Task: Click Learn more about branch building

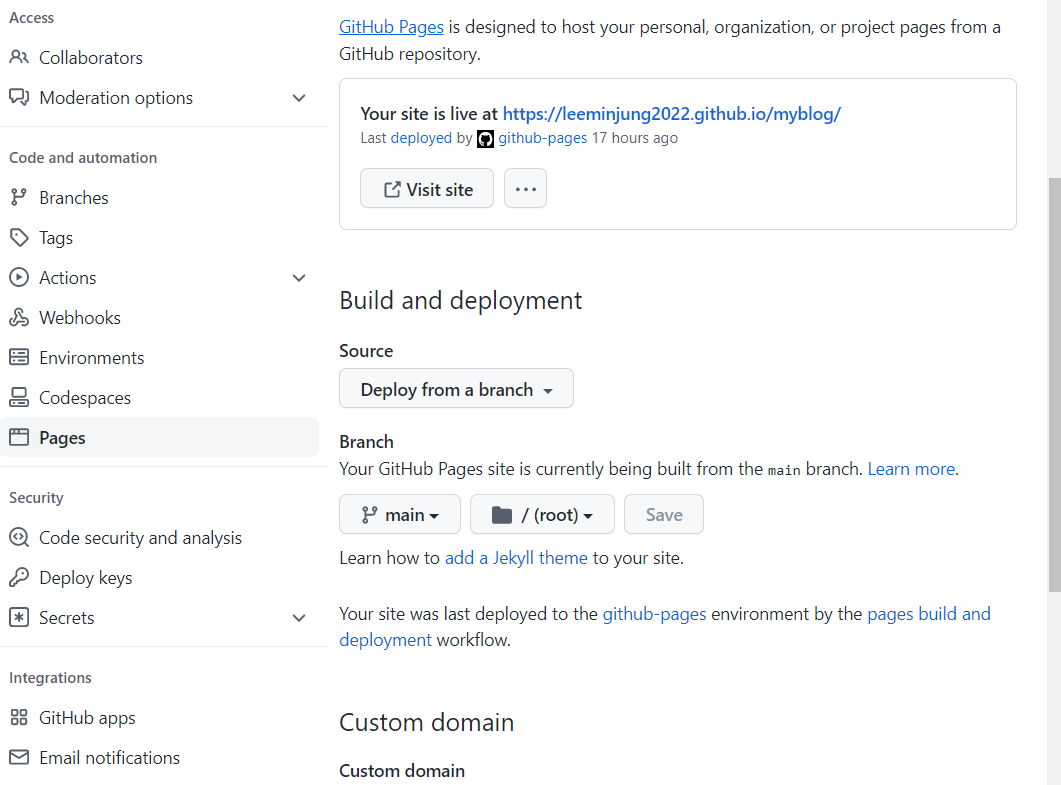Action: 911,469
